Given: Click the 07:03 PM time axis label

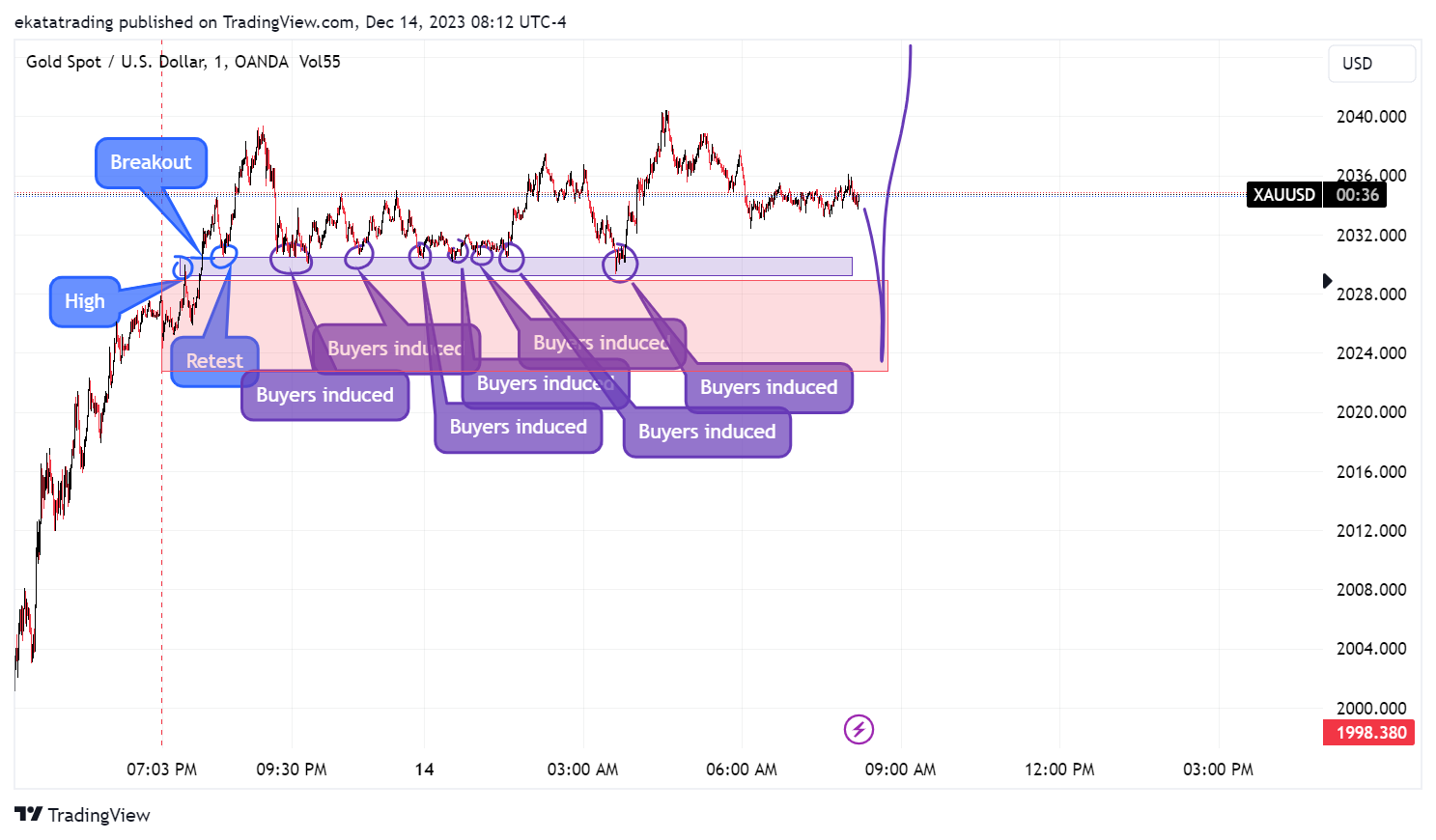Looking at the screenshot, I should (161, 770).
